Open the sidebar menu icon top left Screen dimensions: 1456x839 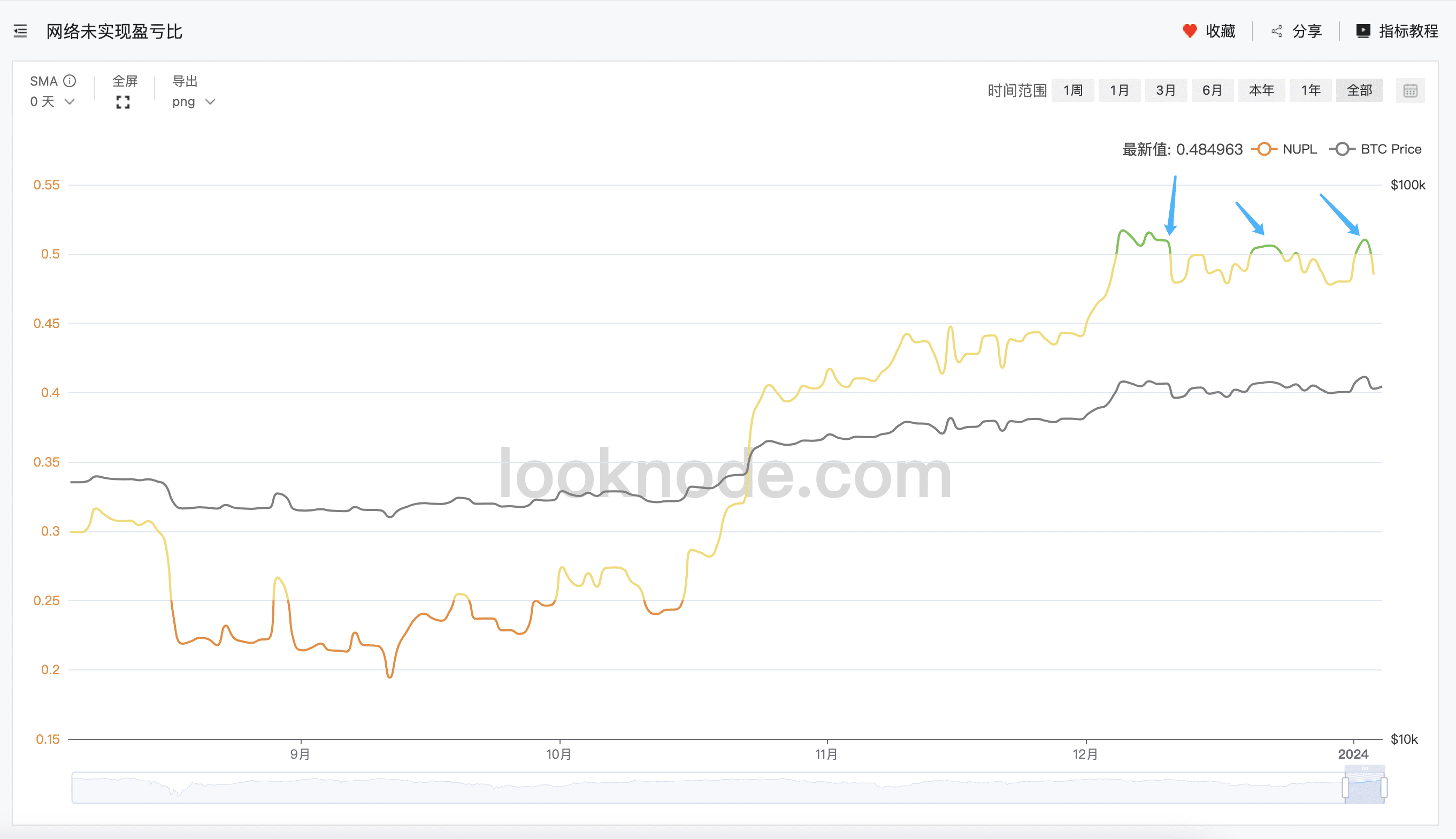click(x=20, y=31)
